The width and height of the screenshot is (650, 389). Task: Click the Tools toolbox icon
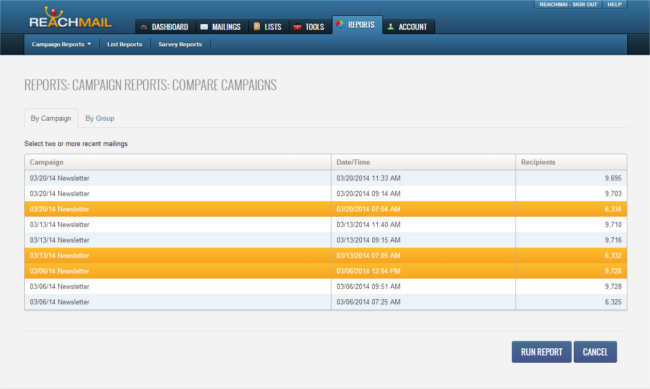click(297, 27)
